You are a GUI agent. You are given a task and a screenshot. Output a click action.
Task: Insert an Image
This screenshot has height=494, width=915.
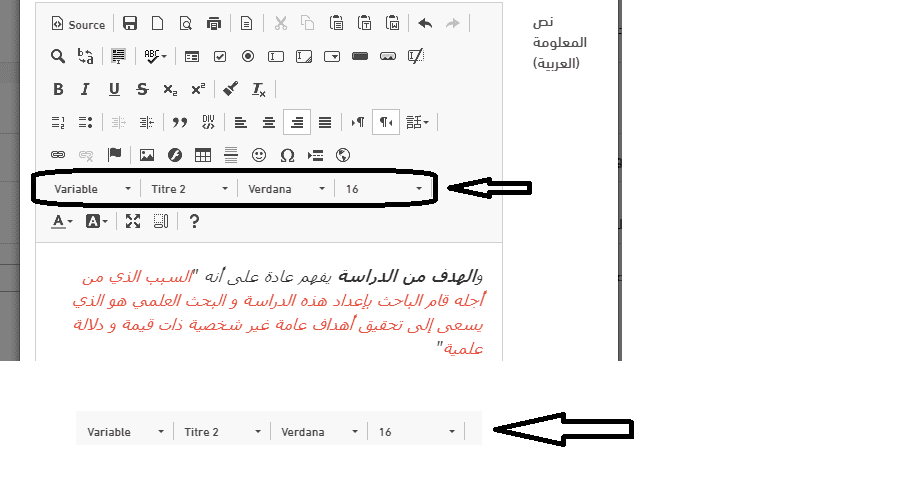[147, 155]
